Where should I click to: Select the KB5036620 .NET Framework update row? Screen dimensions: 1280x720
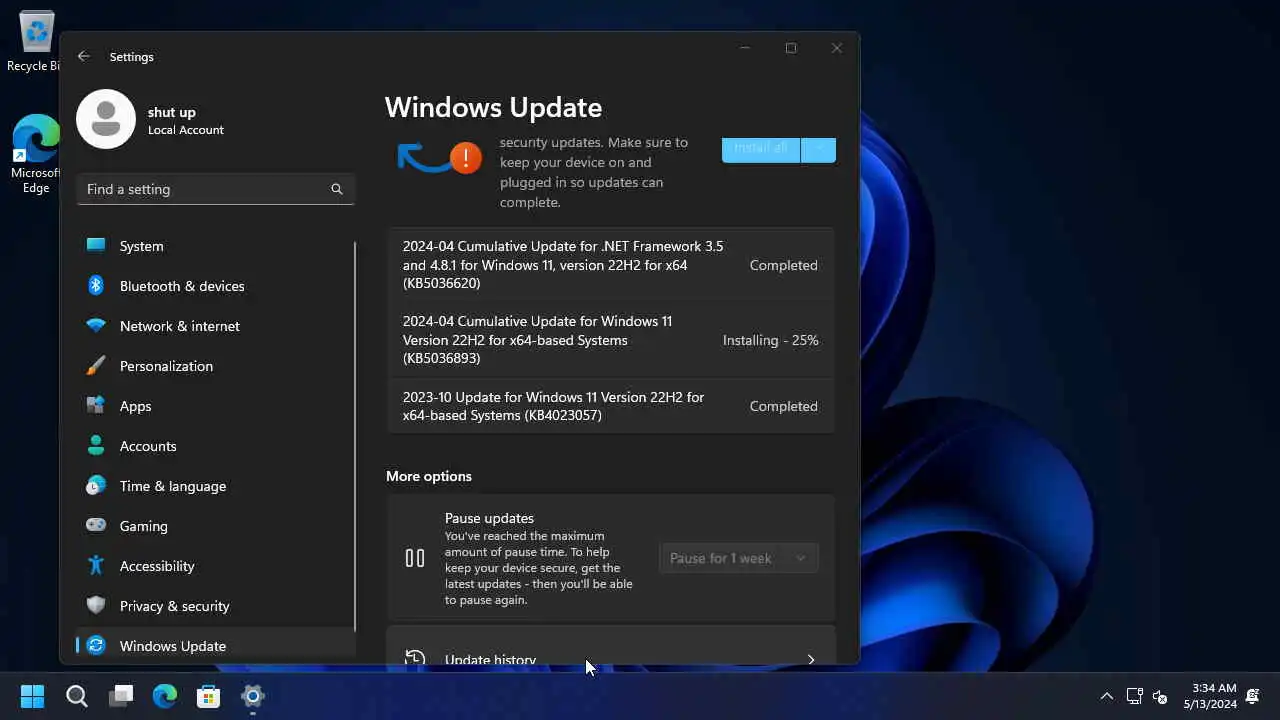611,265
